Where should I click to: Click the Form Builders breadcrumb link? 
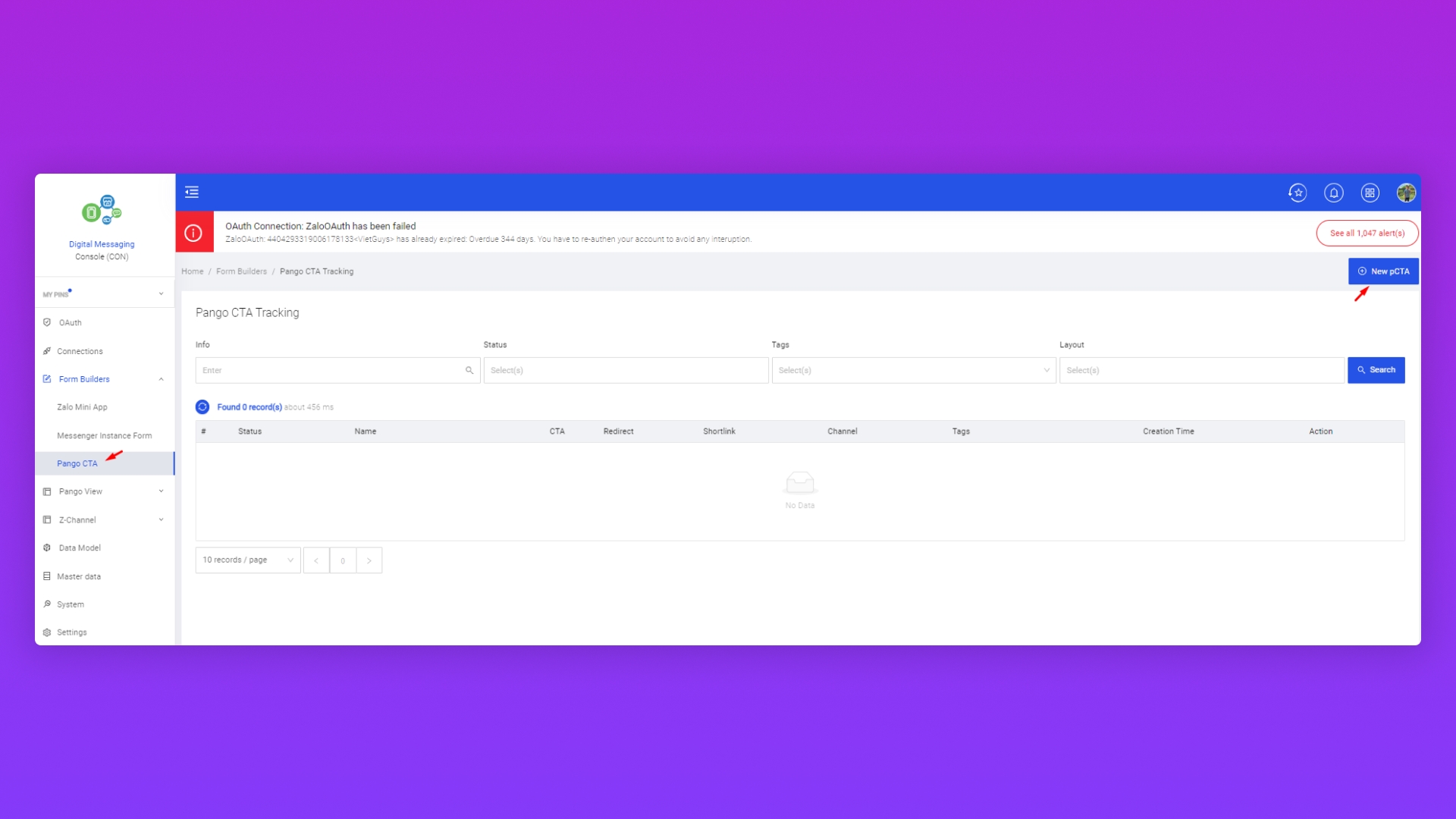pos(241,271)
